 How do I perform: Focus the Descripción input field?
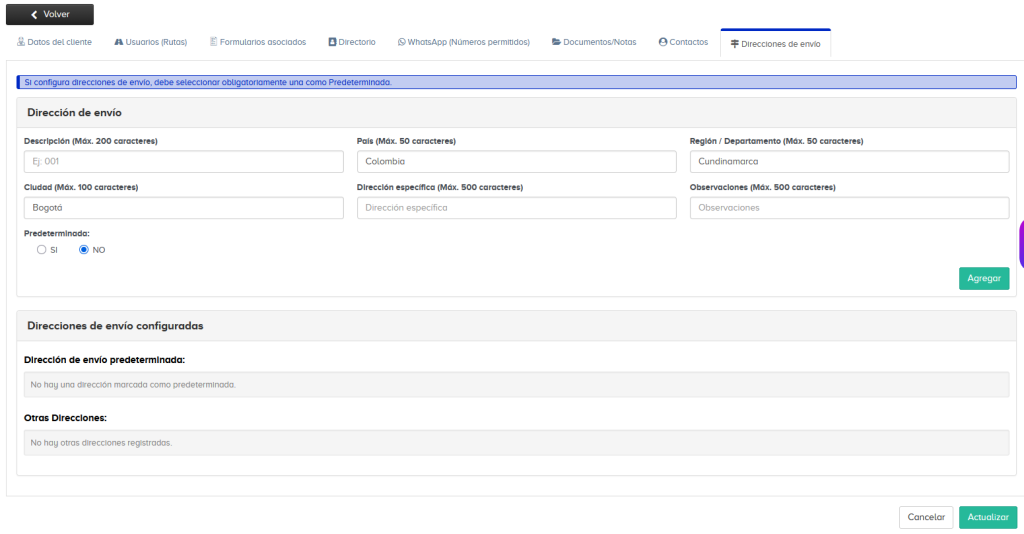(184, 162)
